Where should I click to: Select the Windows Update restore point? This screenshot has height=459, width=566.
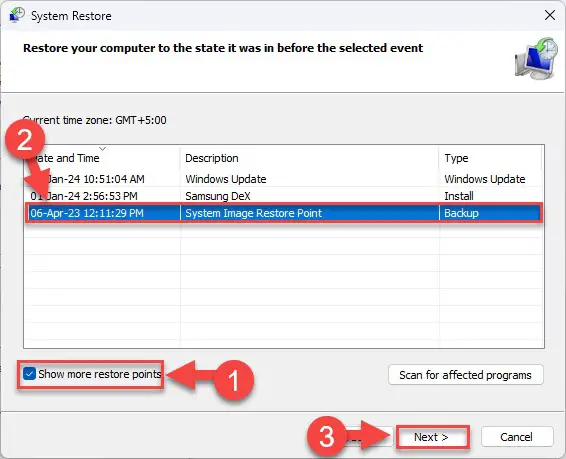click(283, 179)
